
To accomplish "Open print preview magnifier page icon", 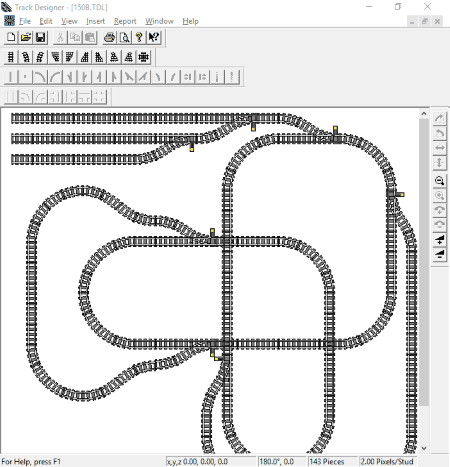I will tap(124, 37).
